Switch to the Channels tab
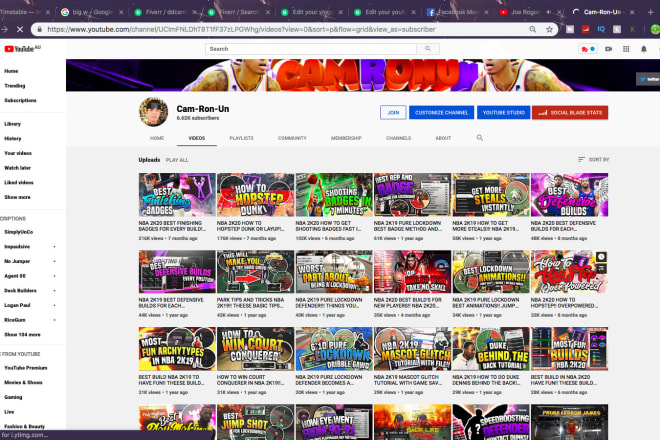The height and width of the screenshot is (440, 660). [398, 138]
